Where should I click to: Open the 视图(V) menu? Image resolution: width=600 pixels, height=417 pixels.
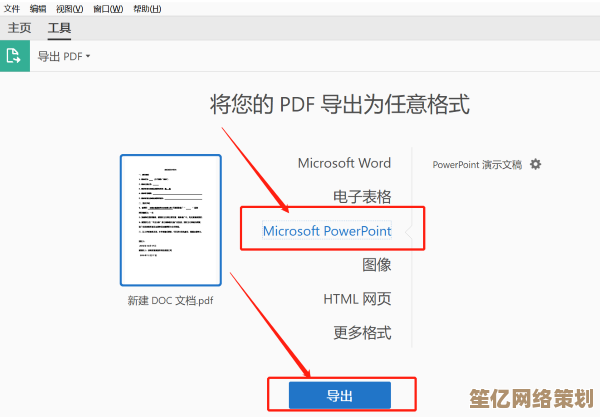pyautogui.click(x=70, y=8)
